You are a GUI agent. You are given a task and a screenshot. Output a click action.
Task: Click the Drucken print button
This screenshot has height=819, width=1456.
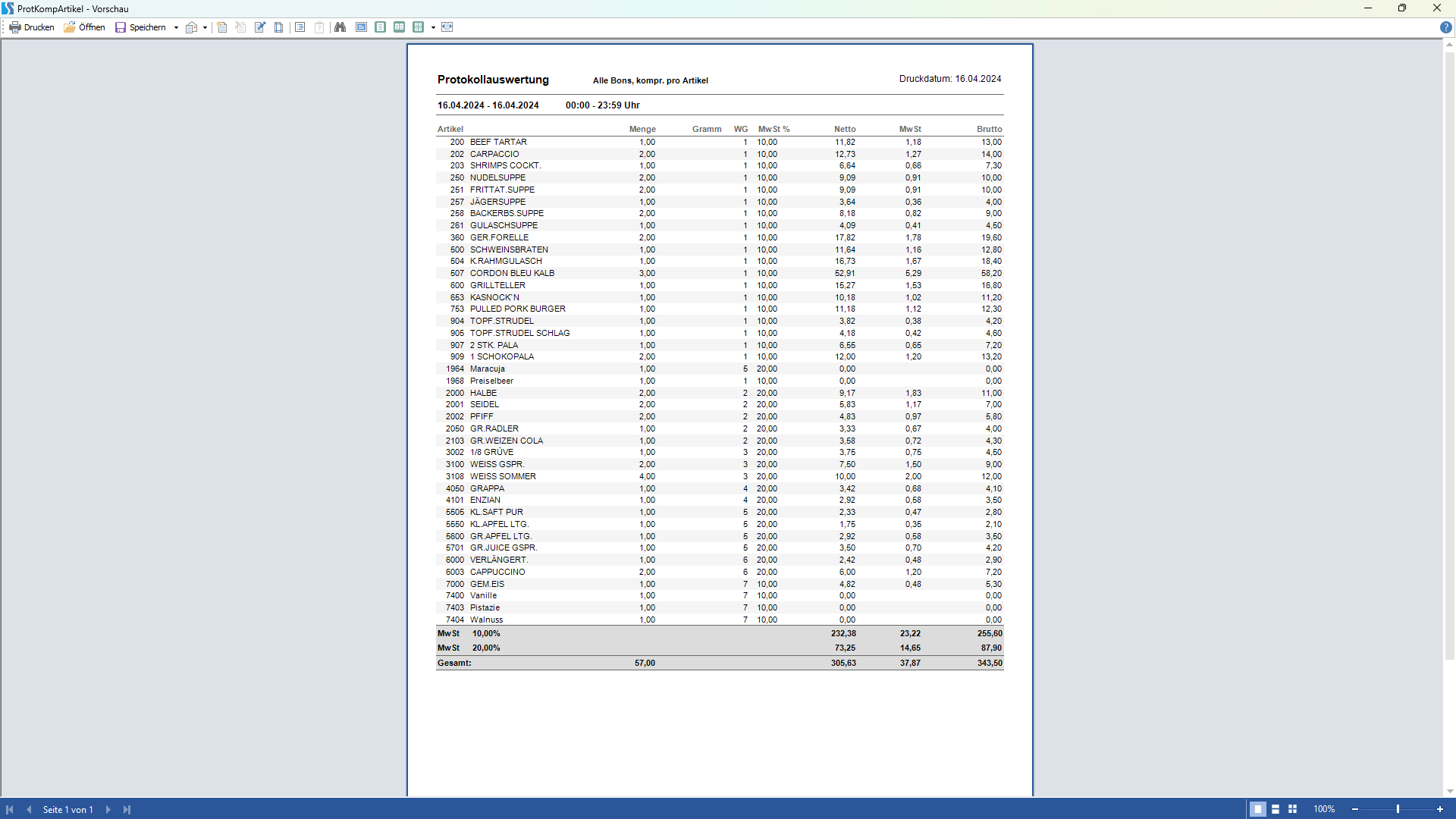(x=32, y=27)
